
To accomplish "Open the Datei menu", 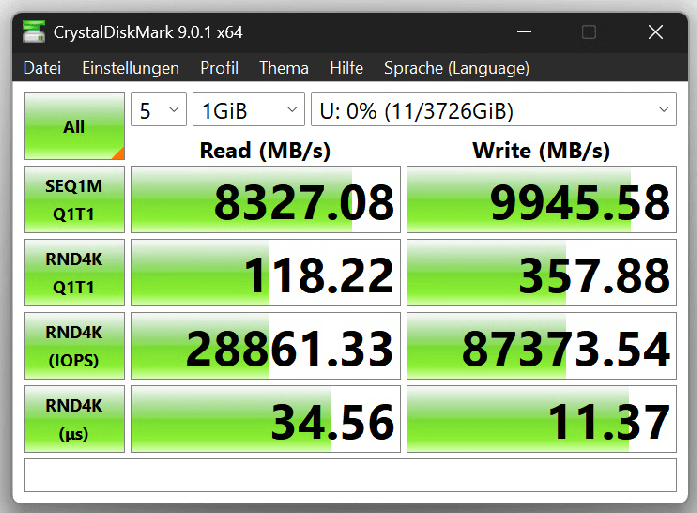I will [x=42, y=68].
